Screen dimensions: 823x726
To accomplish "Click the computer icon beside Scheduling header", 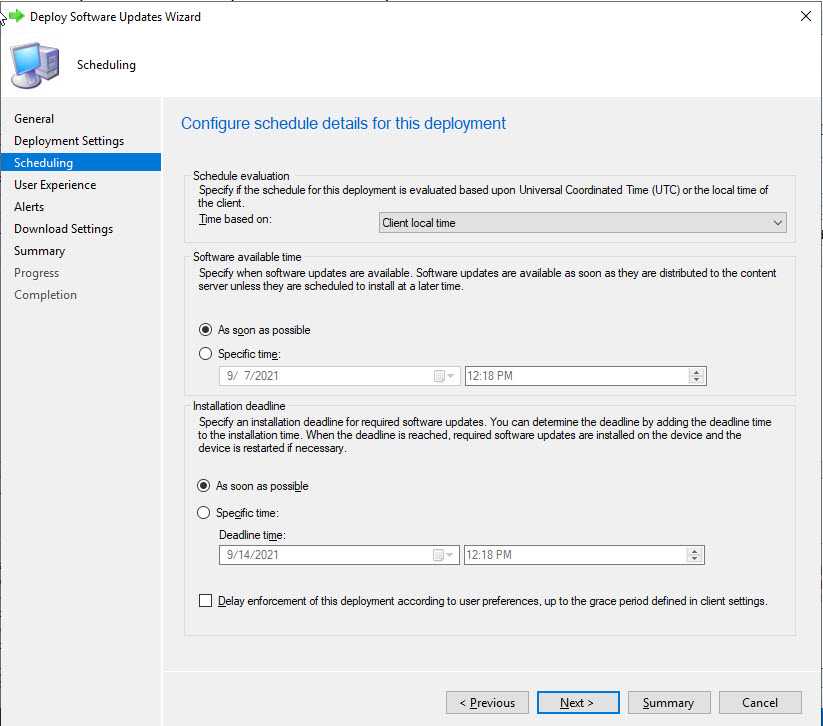I will (34, 65).
